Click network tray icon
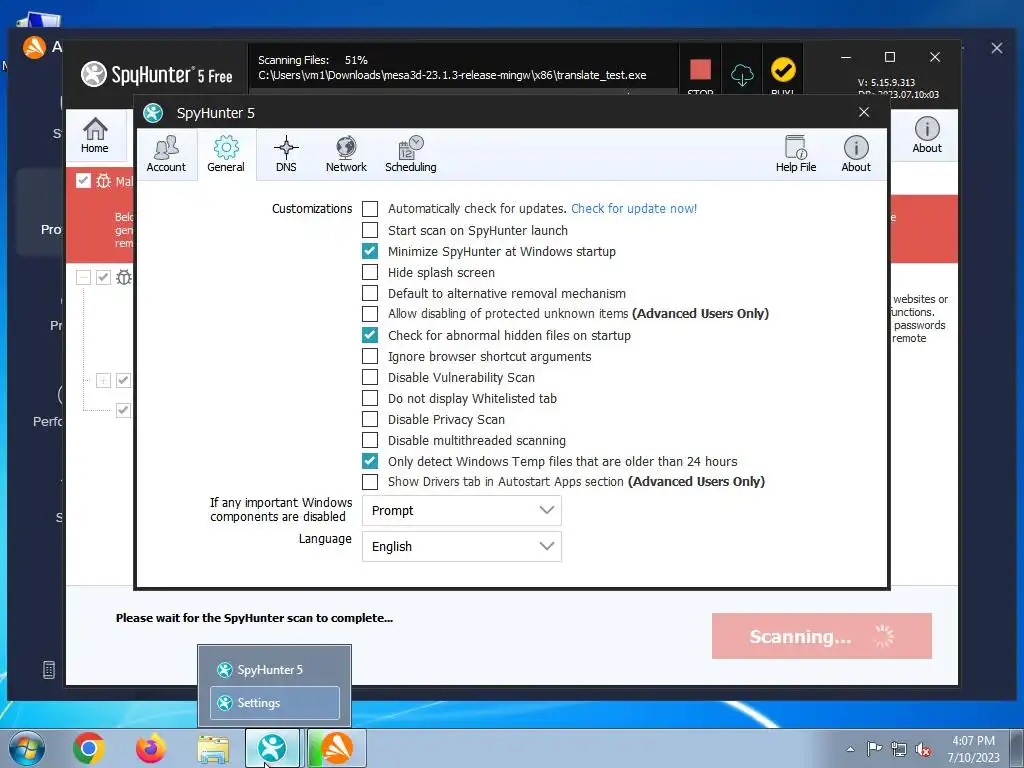The image size is (1024, 768). tap(899, 749)
